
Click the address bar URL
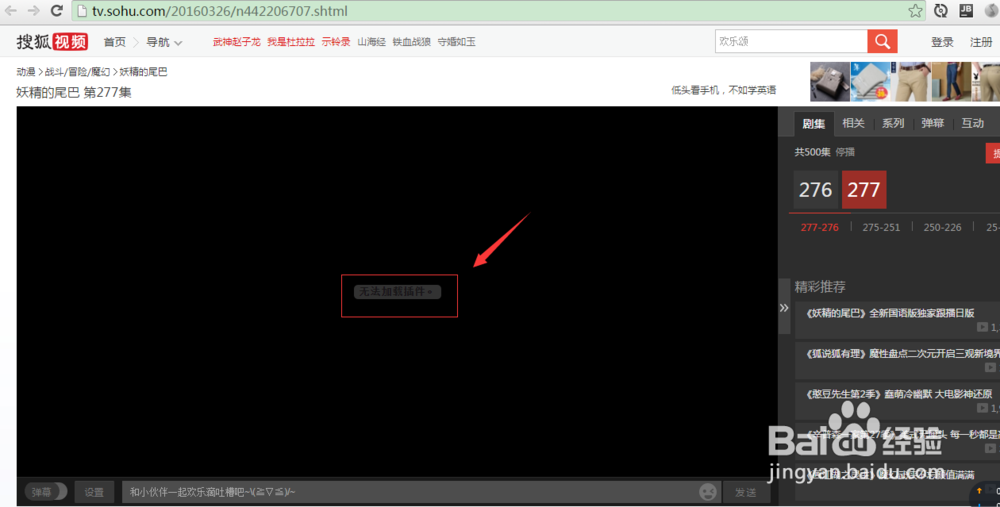(220, 11)
